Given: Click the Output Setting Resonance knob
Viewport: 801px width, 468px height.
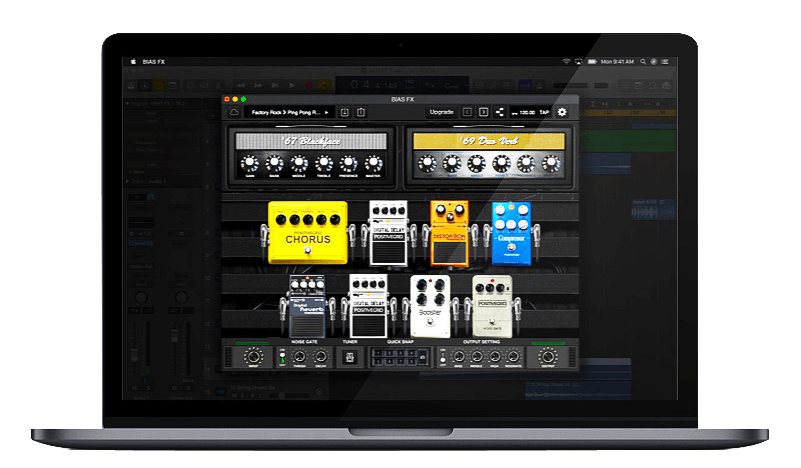Looking at the screenshot, I should [513, 357].
